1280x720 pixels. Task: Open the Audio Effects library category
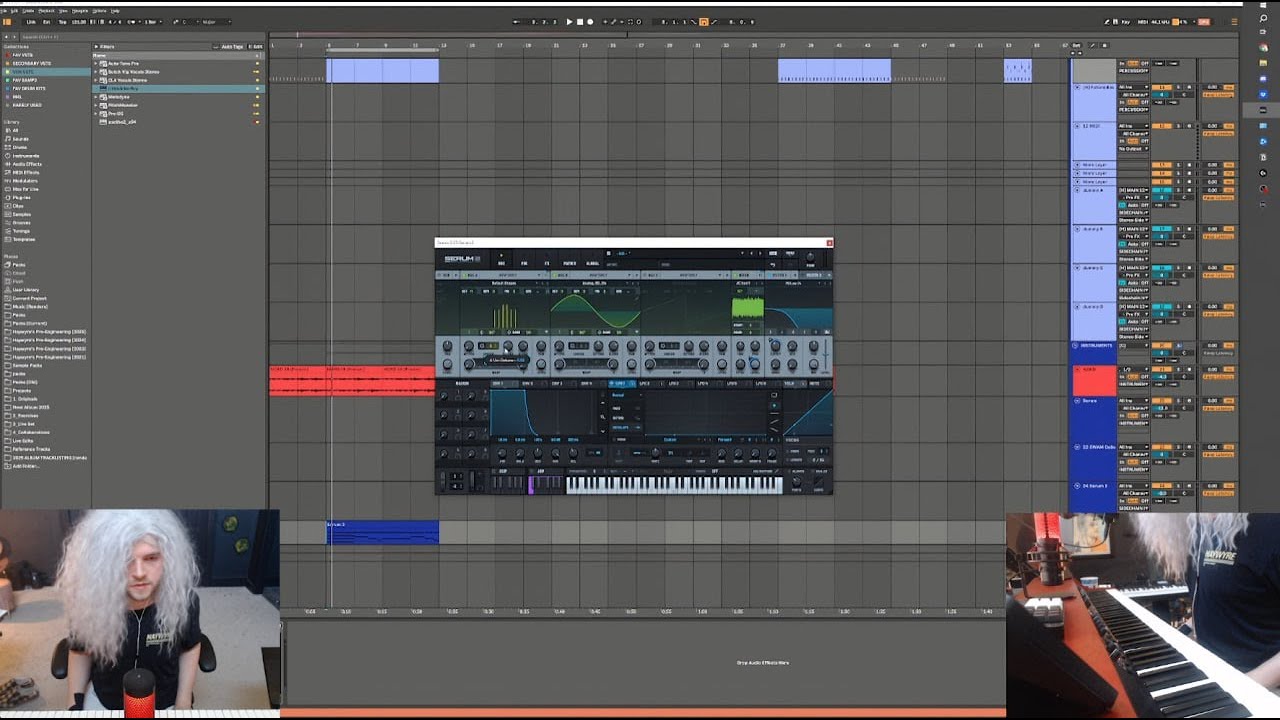pos(26,164)
